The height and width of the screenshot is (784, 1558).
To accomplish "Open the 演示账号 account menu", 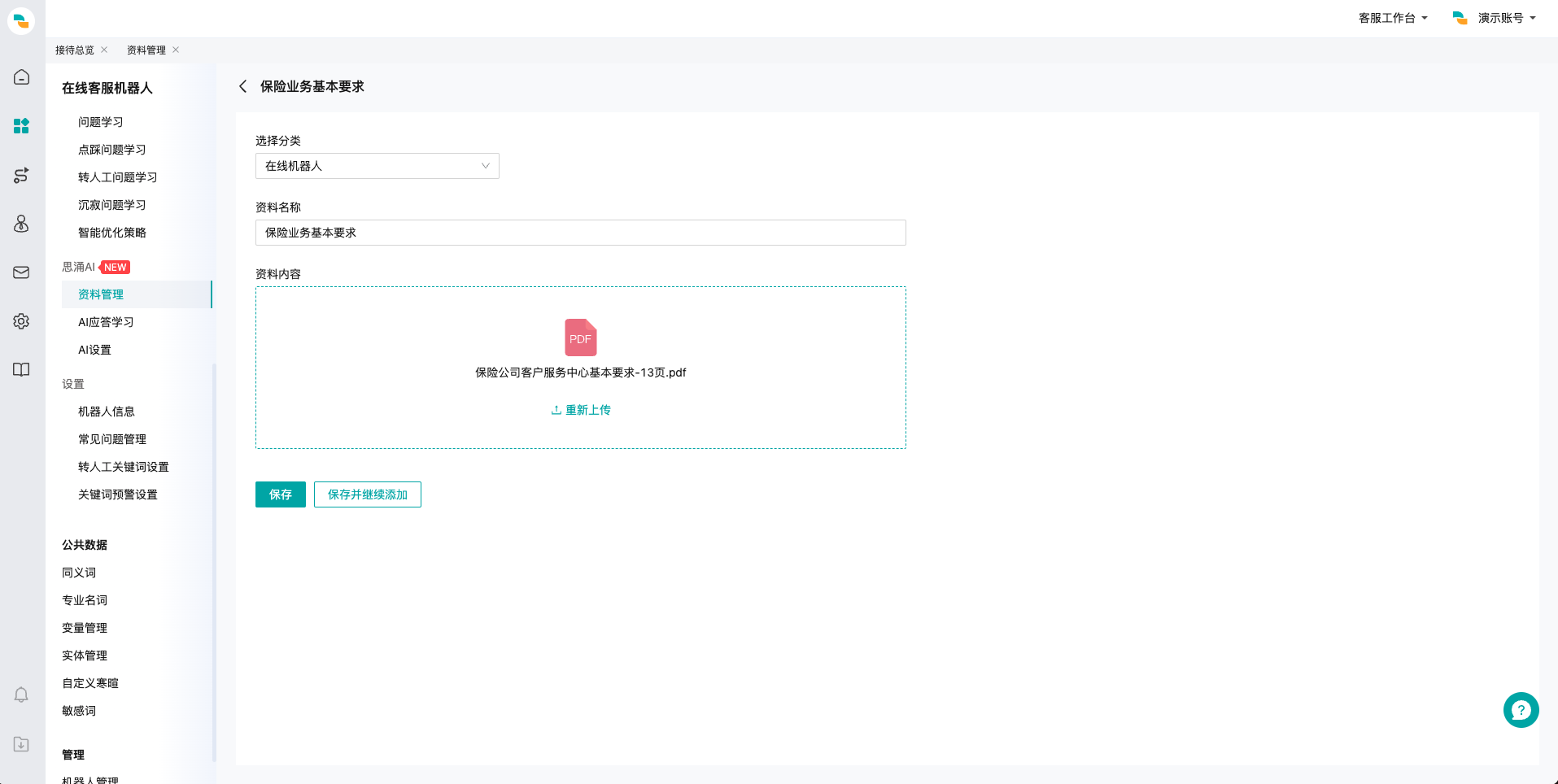I will pyautogui.click(x=1495, y=18).
